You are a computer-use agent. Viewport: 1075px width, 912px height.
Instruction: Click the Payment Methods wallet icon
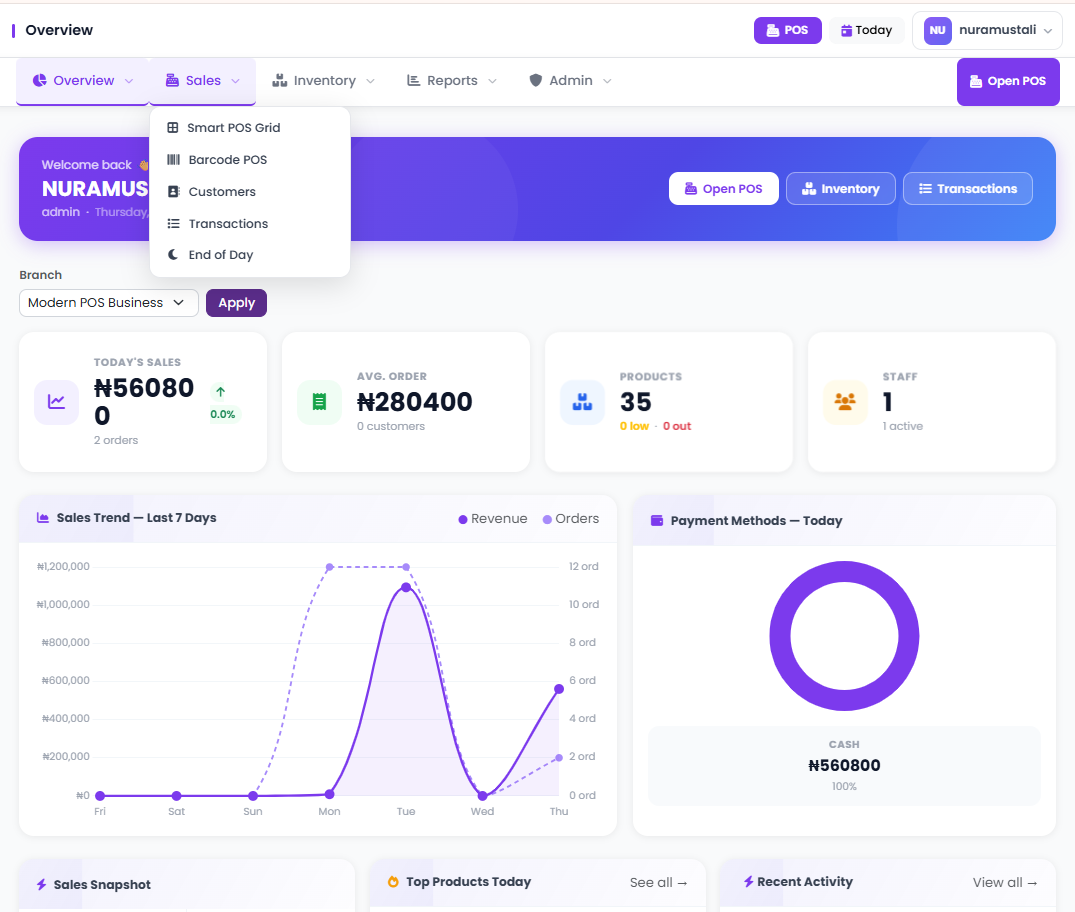click(x=657, y=521)
